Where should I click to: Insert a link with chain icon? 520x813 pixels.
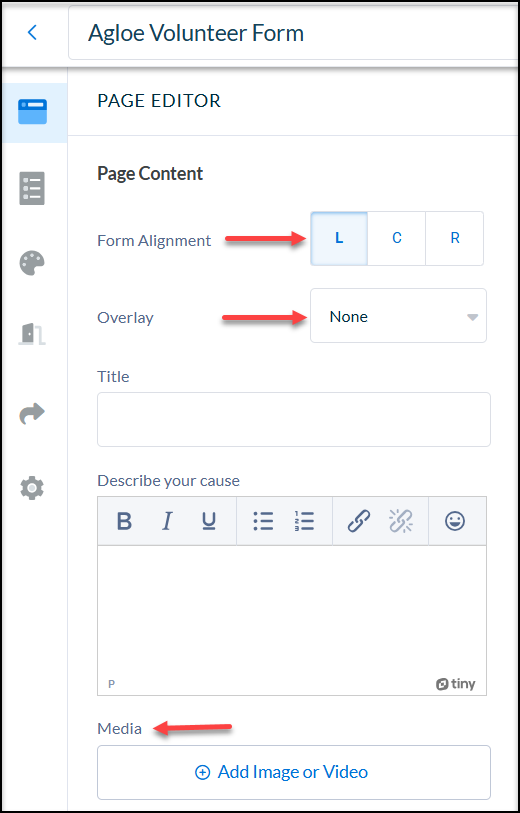pos(359,521)
